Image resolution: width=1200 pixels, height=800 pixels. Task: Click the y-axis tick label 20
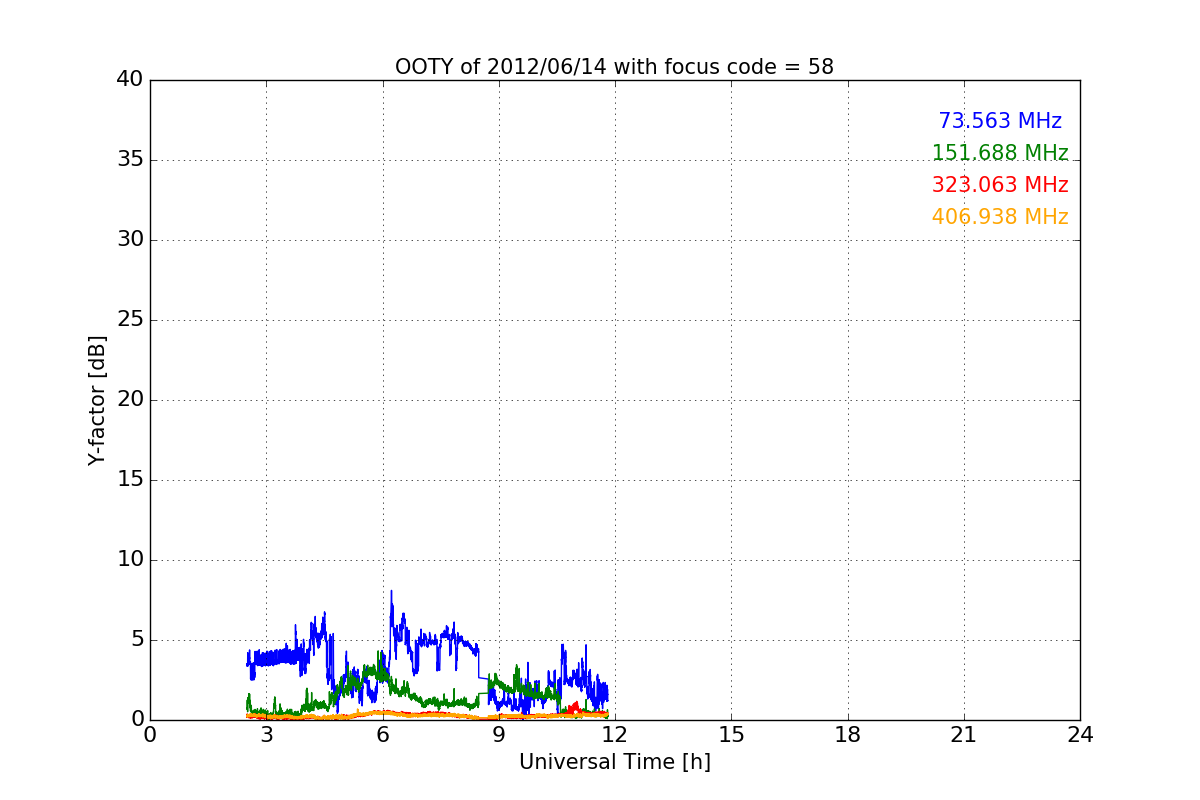coord(130,400)
